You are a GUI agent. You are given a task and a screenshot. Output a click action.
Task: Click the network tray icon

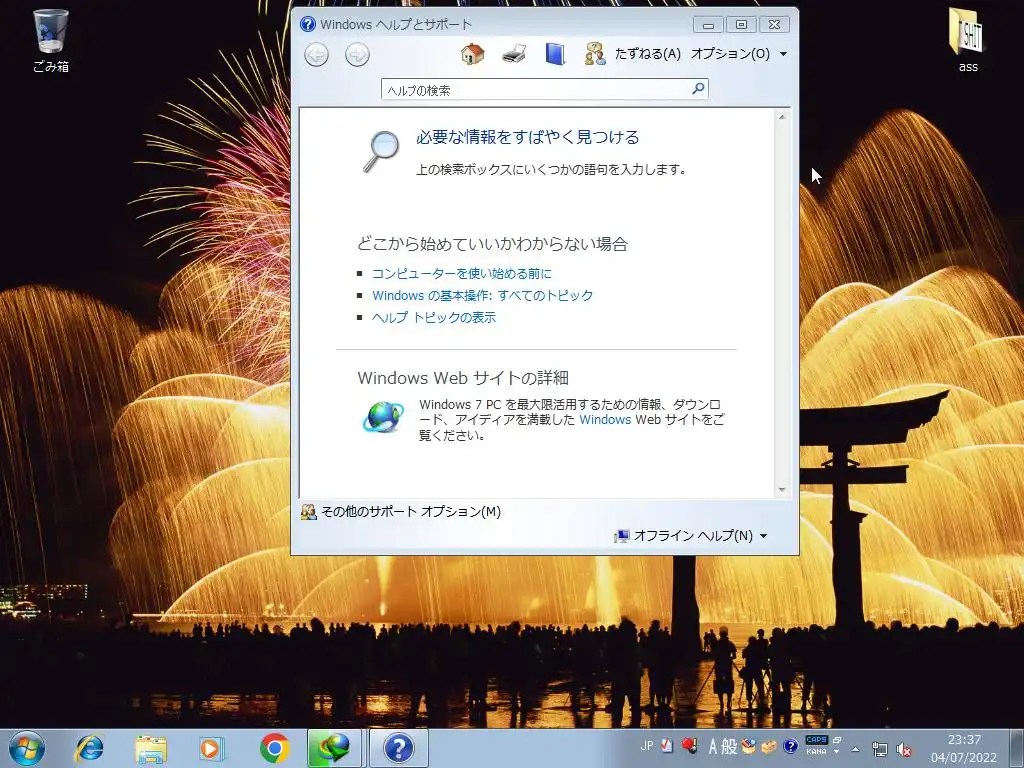(880, 749)
